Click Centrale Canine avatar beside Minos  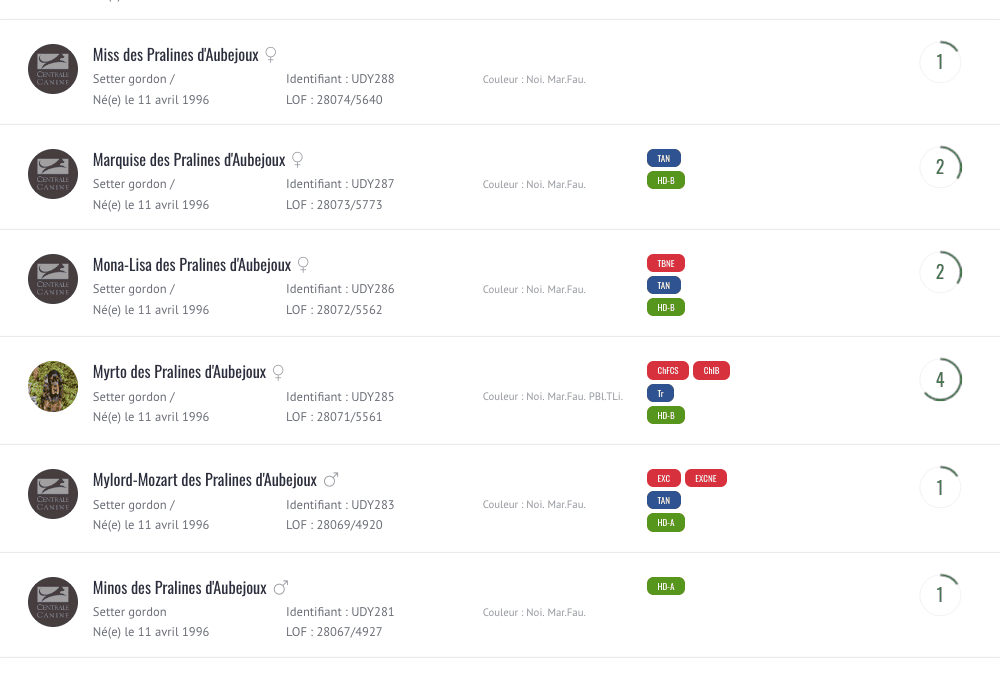(x=53, y=602)
